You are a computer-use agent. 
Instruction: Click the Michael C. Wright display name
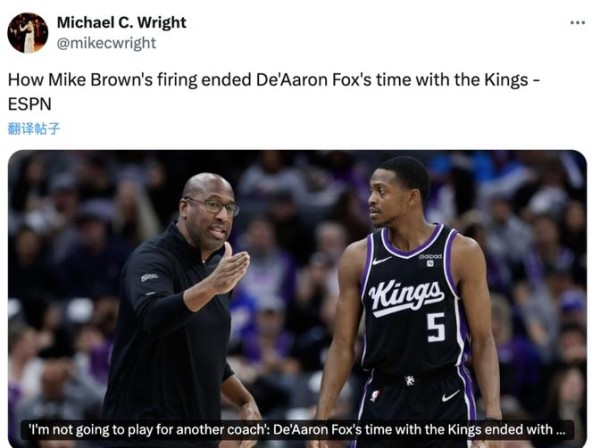(121, 23)
